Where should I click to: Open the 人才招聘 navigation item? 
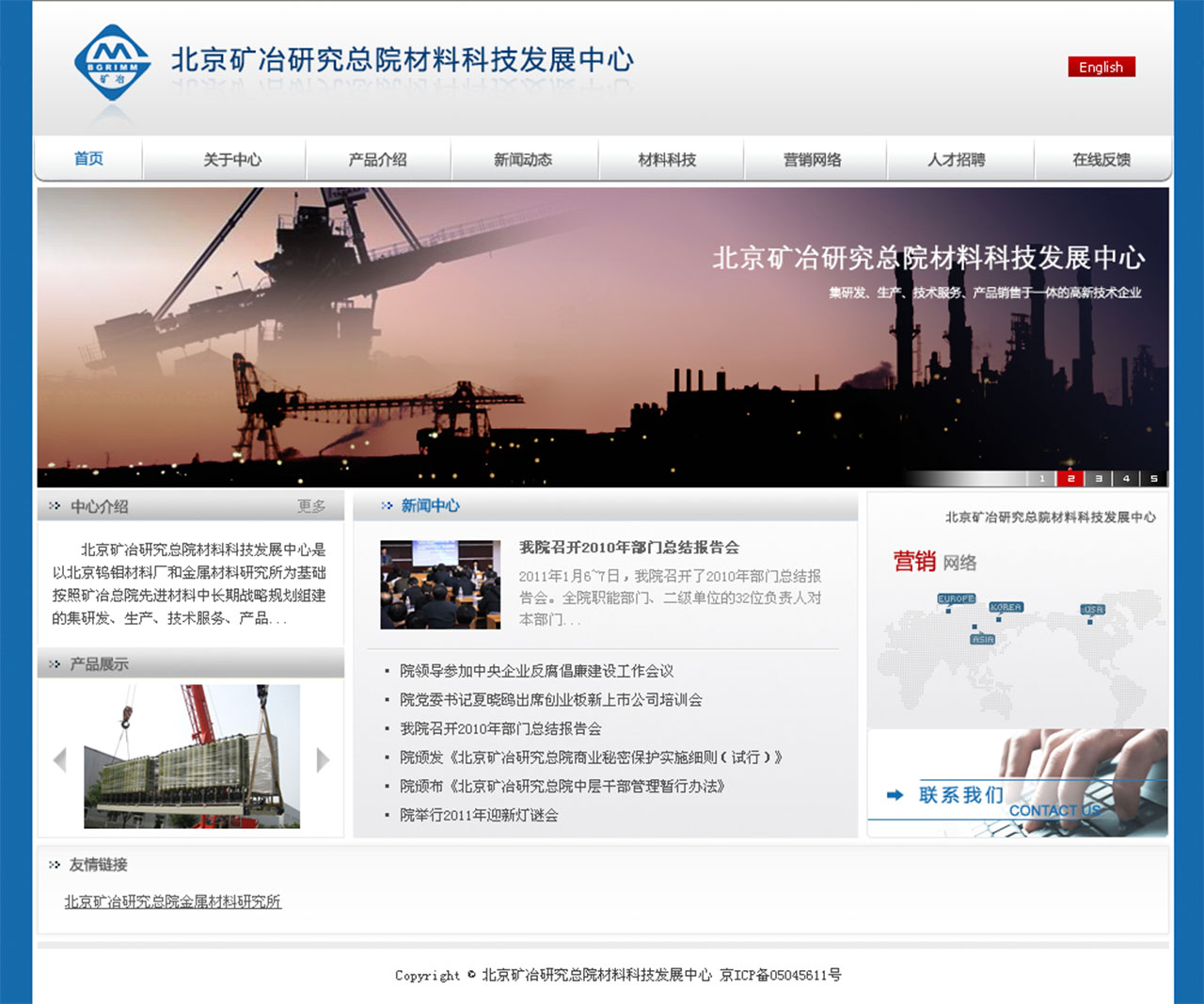(x=957, y=160)
